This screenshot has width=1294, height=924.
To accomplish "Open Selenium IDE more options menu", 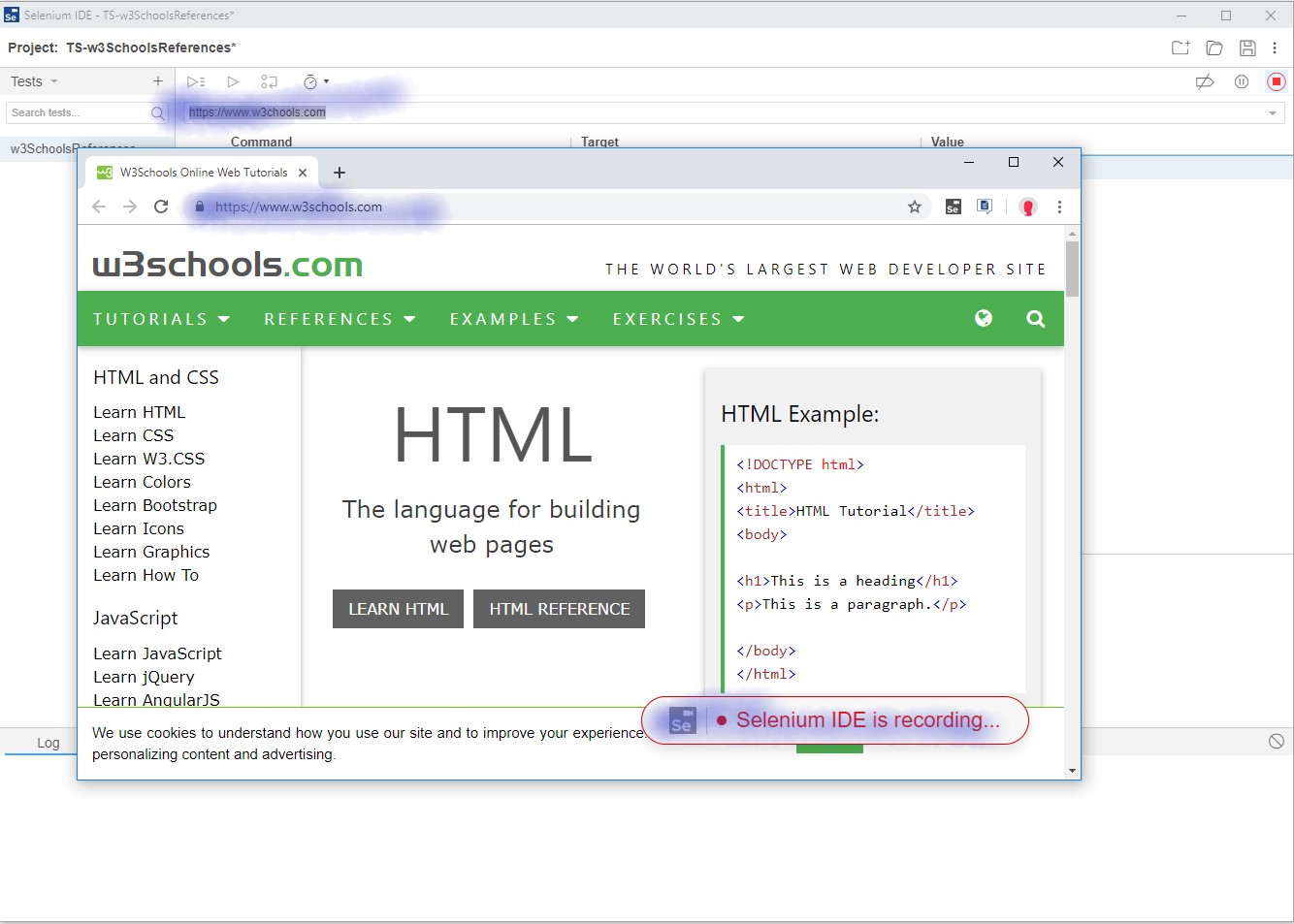I will pyautogui.click(x=1275, y=48).
